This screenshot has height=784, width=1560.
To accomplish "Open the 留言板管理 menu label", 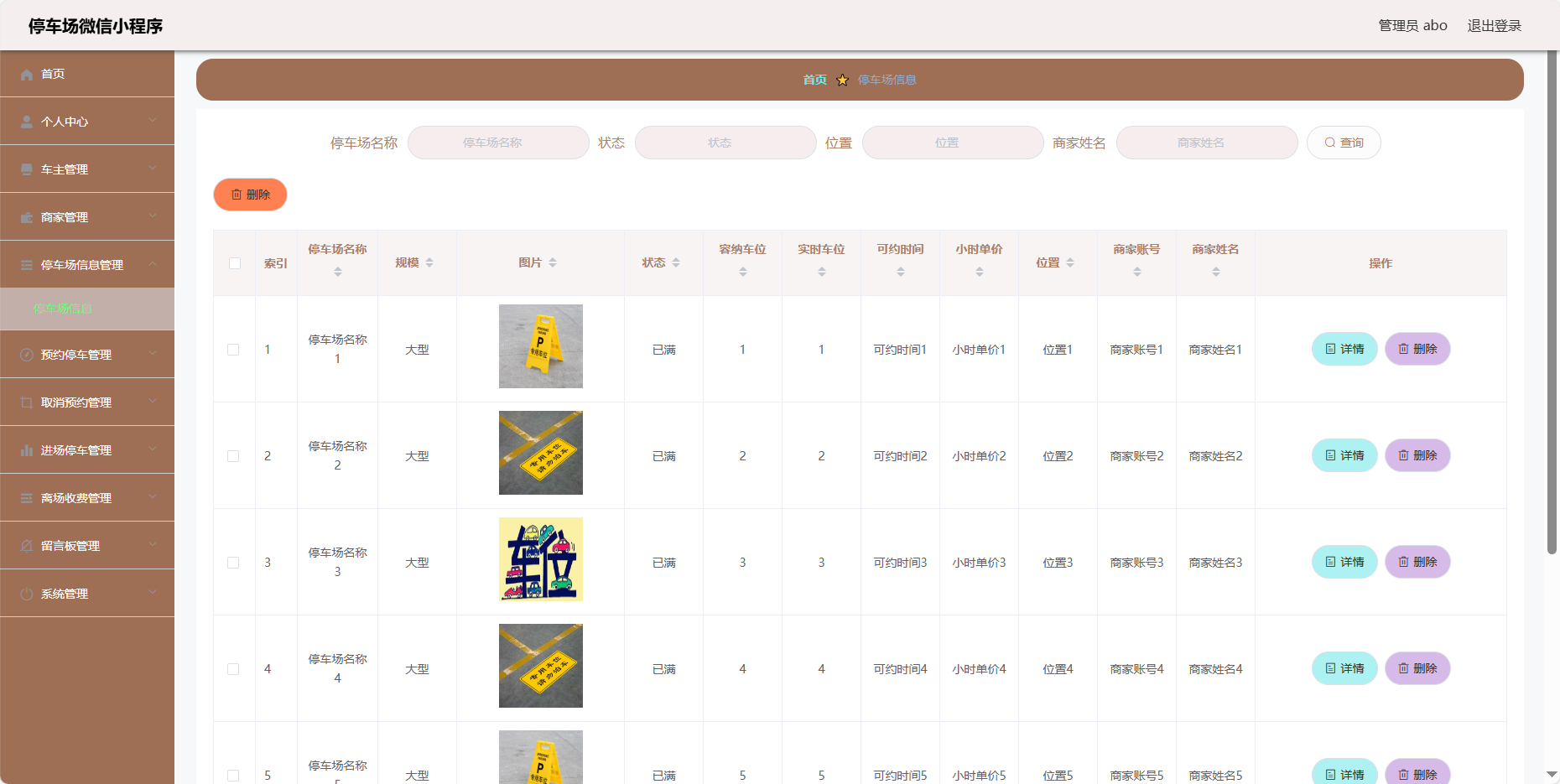I will (70, 546).
